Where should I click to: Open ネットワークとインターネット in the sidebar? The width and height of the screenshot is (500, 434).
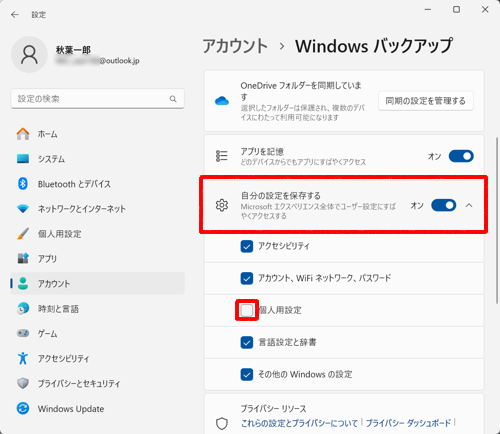coord(97,209)
